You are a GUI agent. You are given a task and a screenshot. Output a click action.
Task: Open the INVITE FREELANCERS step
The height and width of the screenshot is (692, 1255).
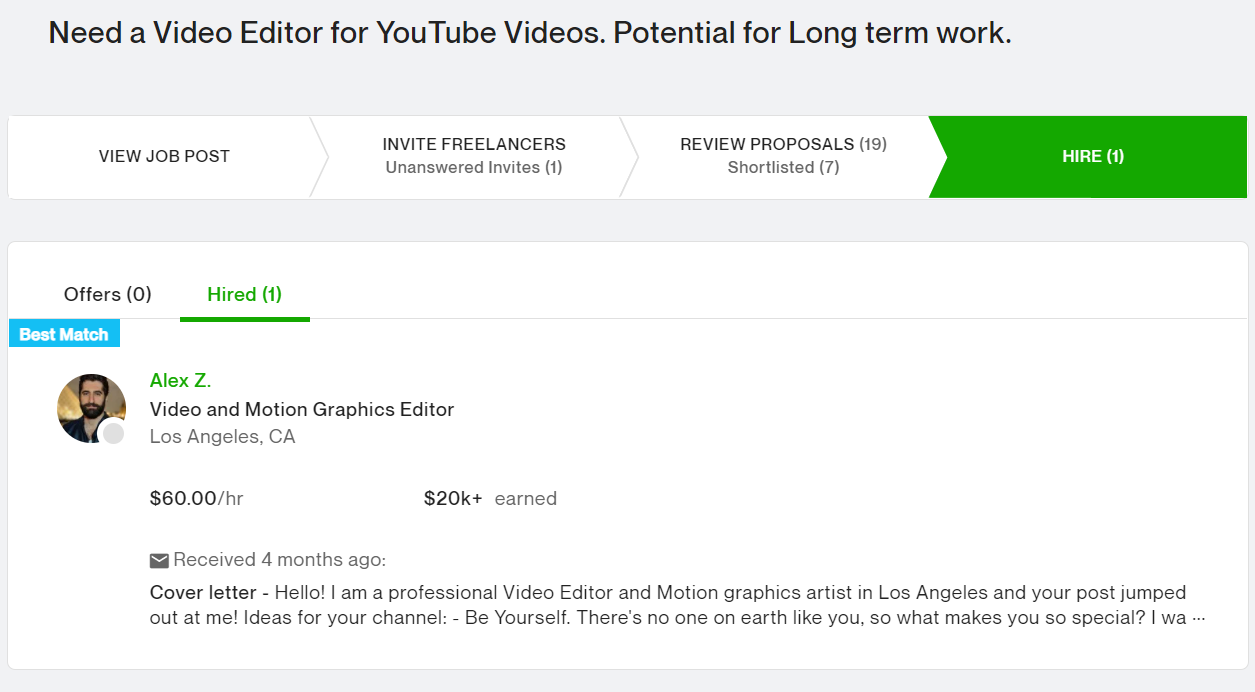click(473, 155)
